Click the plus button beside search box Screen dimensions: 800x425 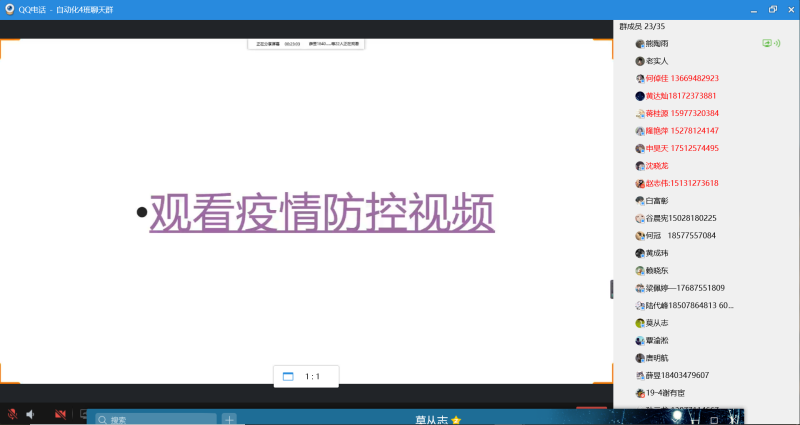[x=229, y=419]
